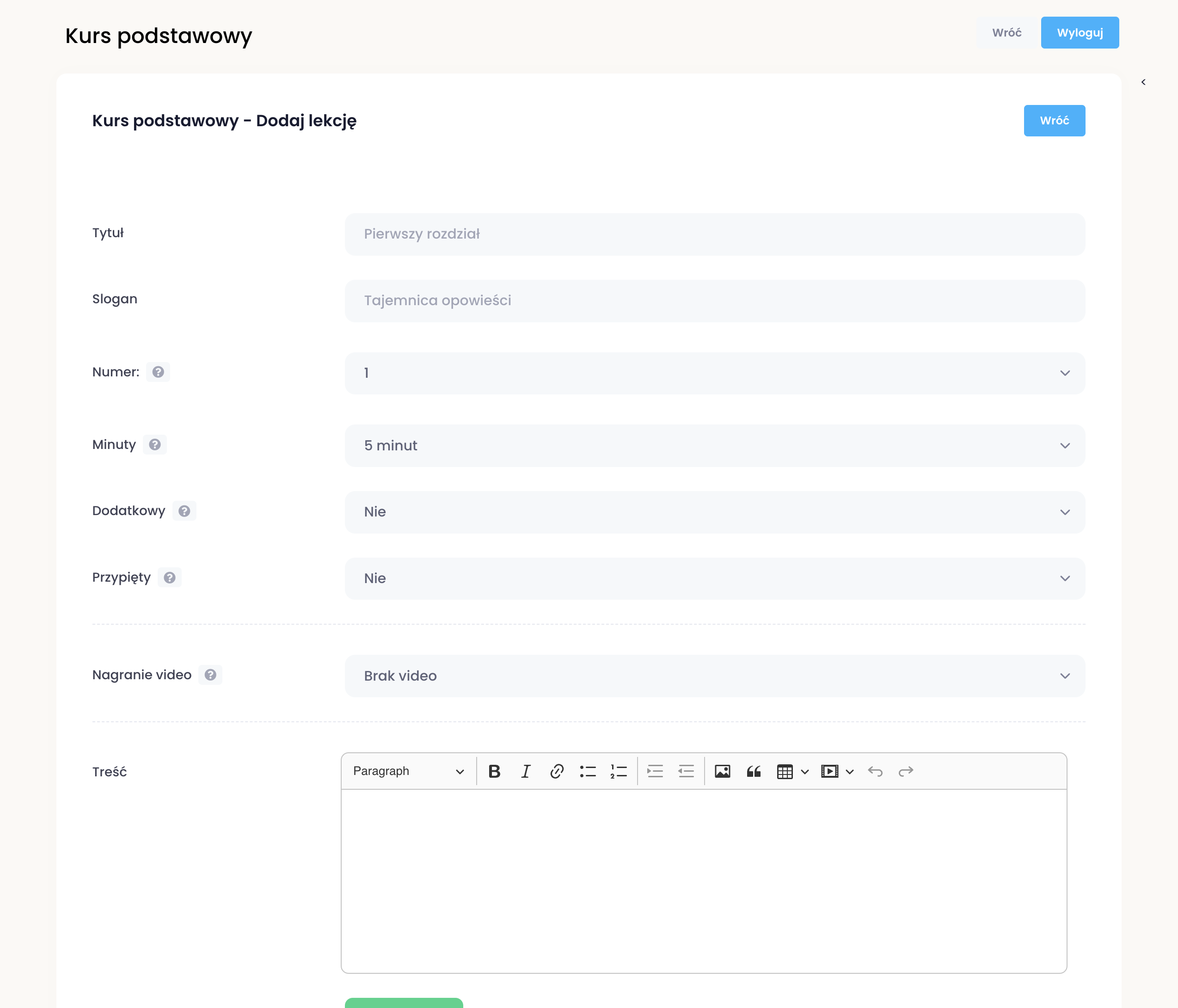Click the insert image icon

click(722, 772)
